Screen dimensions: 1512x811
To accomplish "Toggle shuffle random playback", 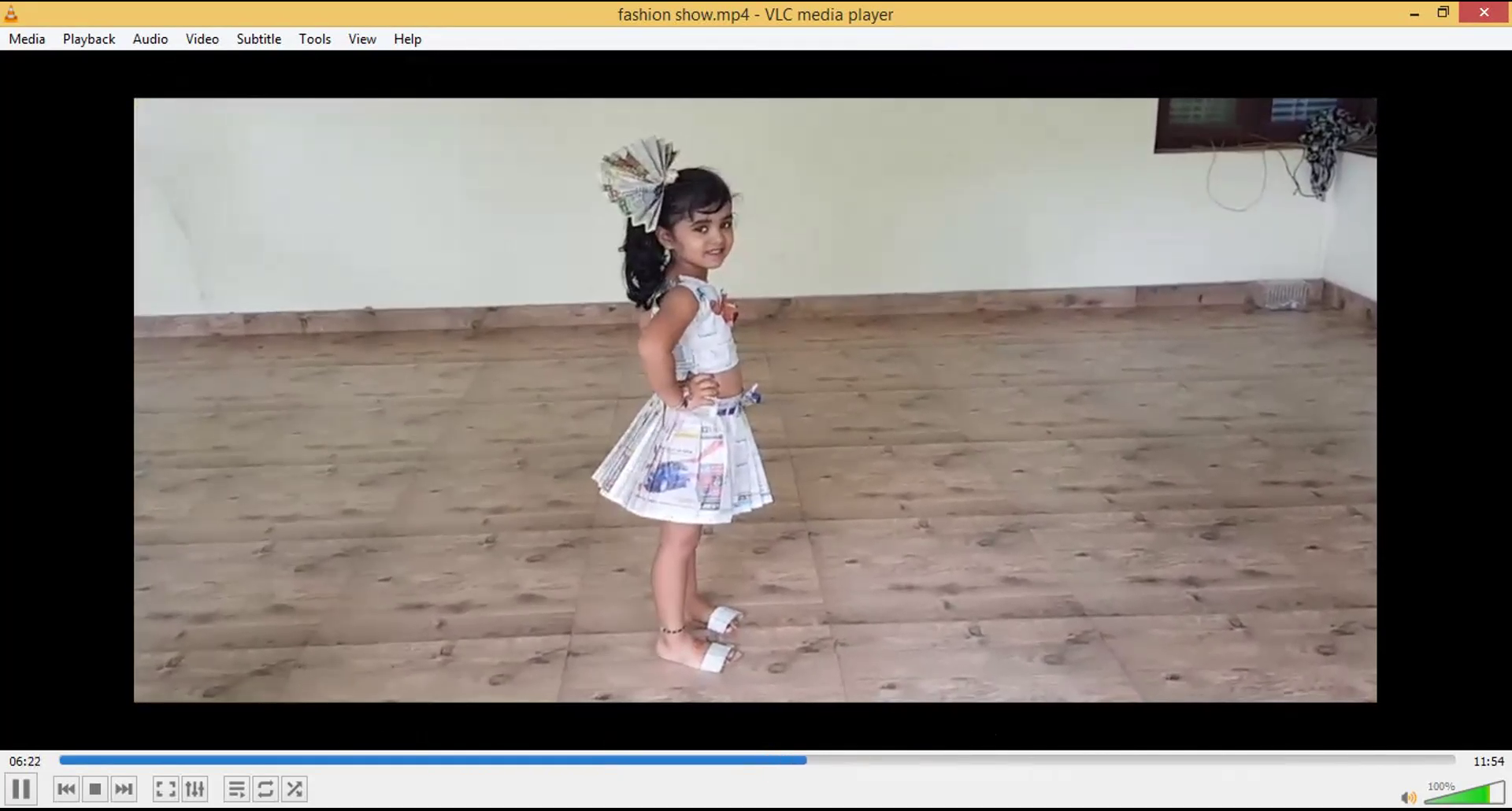I will (295, 789).
